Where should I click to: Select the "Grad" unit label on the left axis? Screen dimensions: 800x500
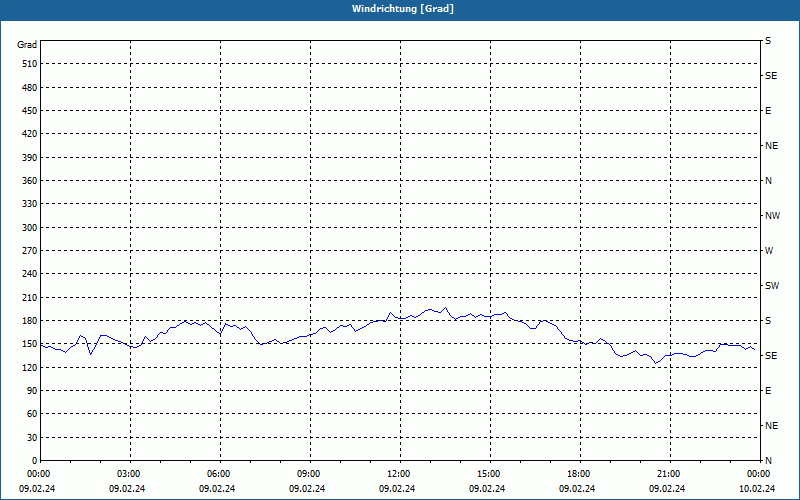coord(27,45)
